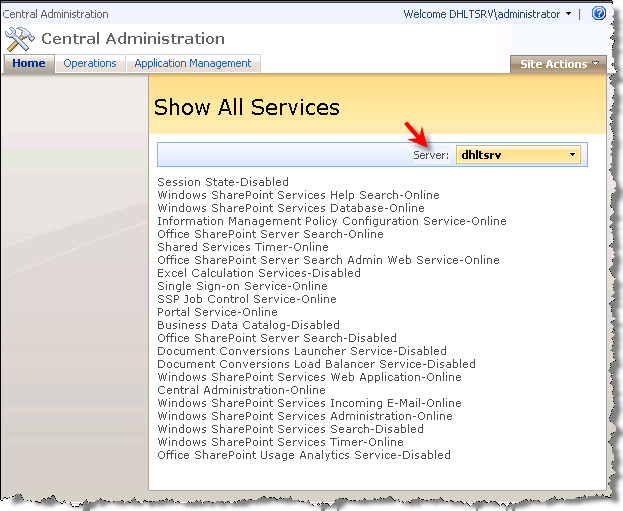The width and height of the screenshot is (623, 511).
Task: Select Excel Calculation Services-Disabled entry
Action: (x=259, y=273)
